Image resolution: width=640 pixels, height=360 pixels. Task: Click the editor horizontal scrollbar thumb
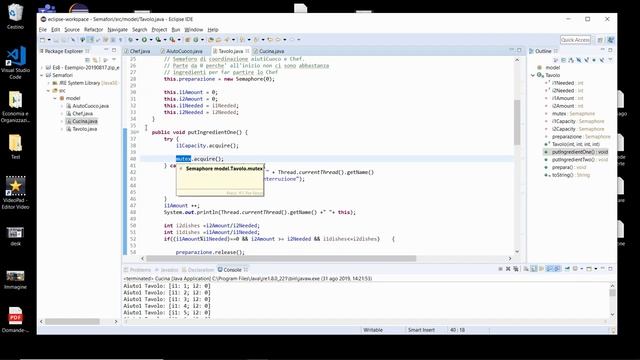pos(281,258)
